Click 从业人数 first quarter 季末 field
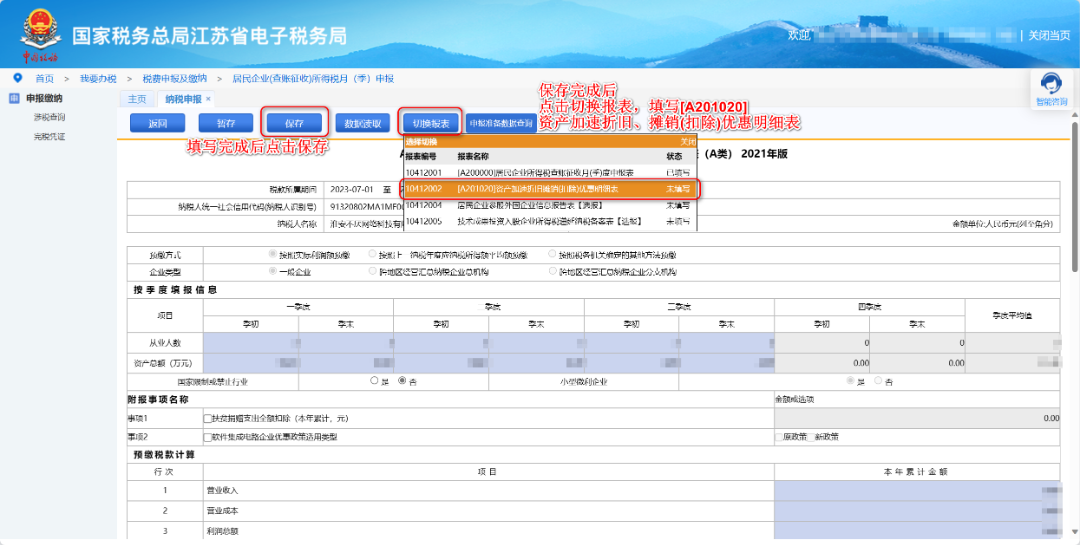 pyautogui.click(x=346, y=342)
